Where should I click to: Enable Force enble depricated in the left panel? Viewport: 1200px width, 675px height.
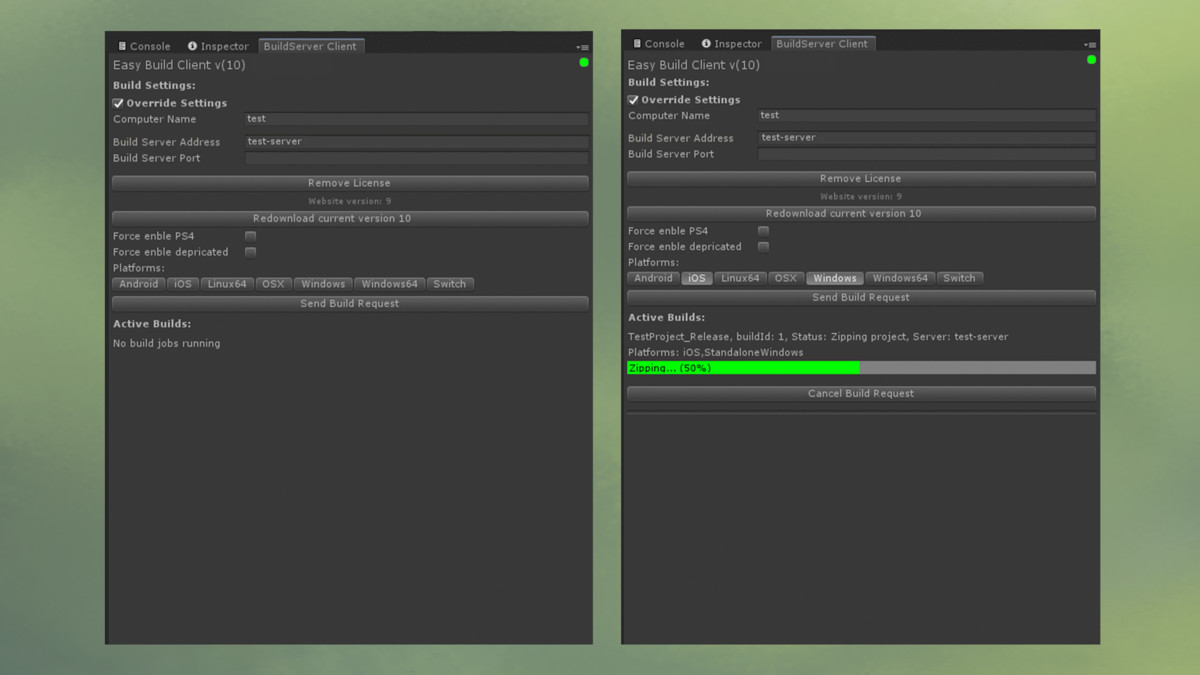coord(250,252)
